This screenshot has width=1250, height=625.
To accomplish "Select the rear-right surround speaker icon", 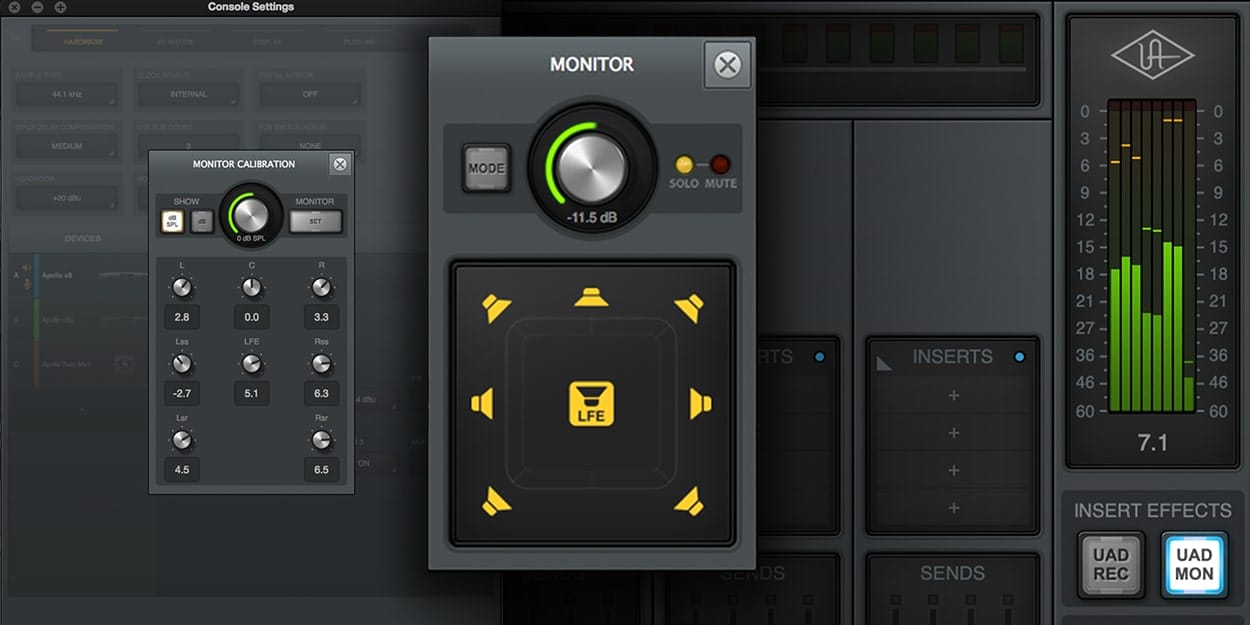I will tap(686, 498).
